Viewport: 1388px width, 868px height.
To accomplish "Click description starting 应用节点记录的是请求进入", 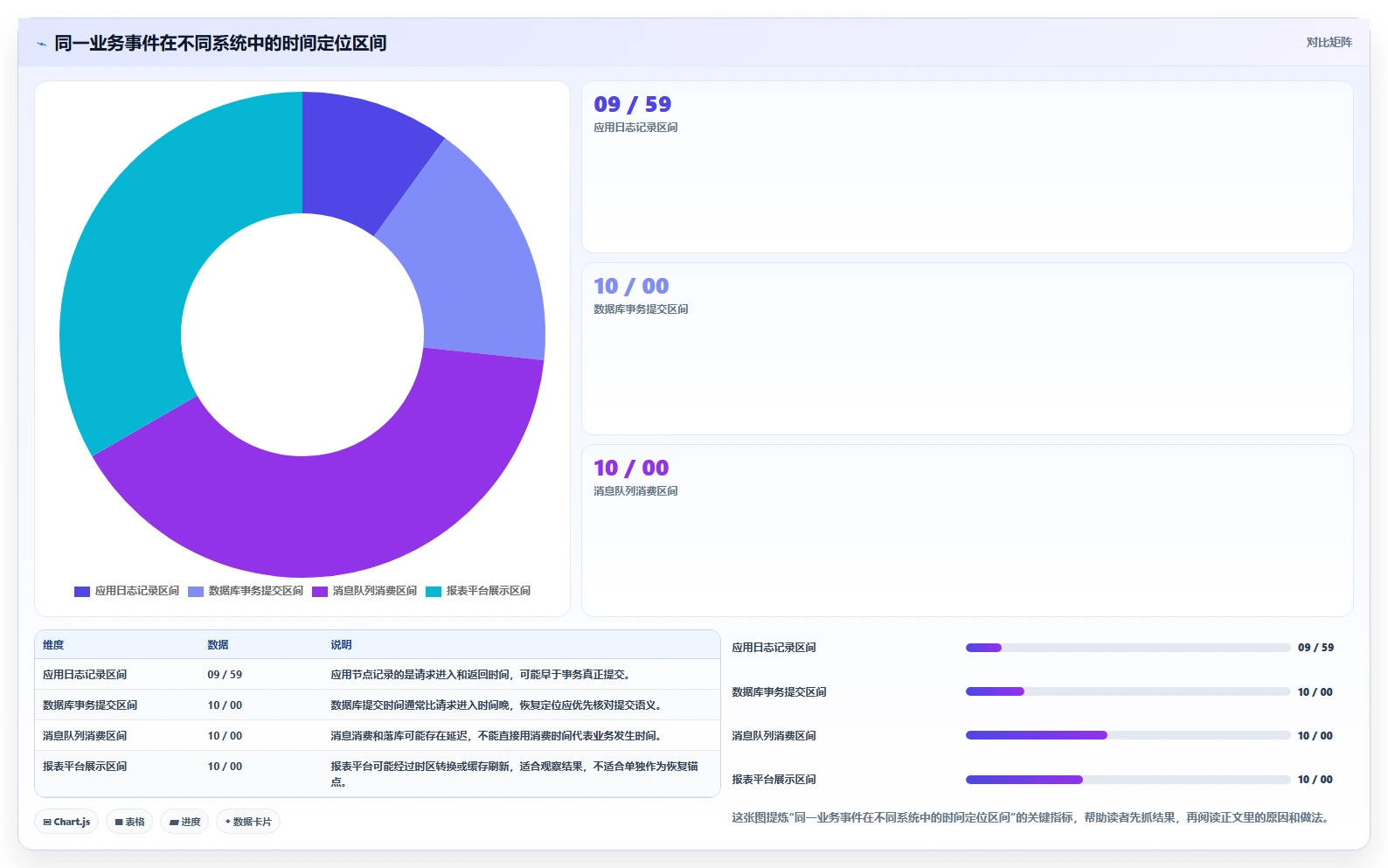I will (481, 675).
